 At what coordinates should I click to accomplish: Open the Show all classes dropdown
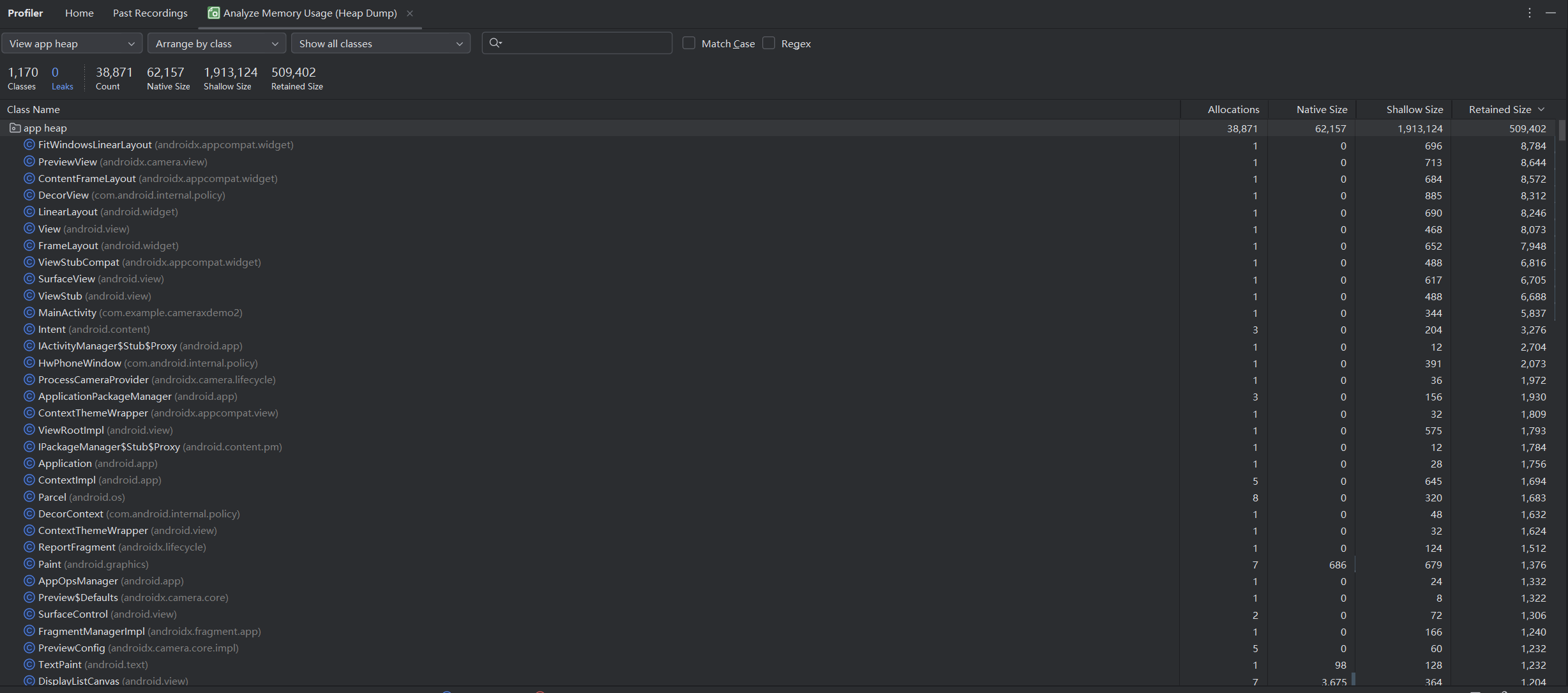(x=381, y=43)
